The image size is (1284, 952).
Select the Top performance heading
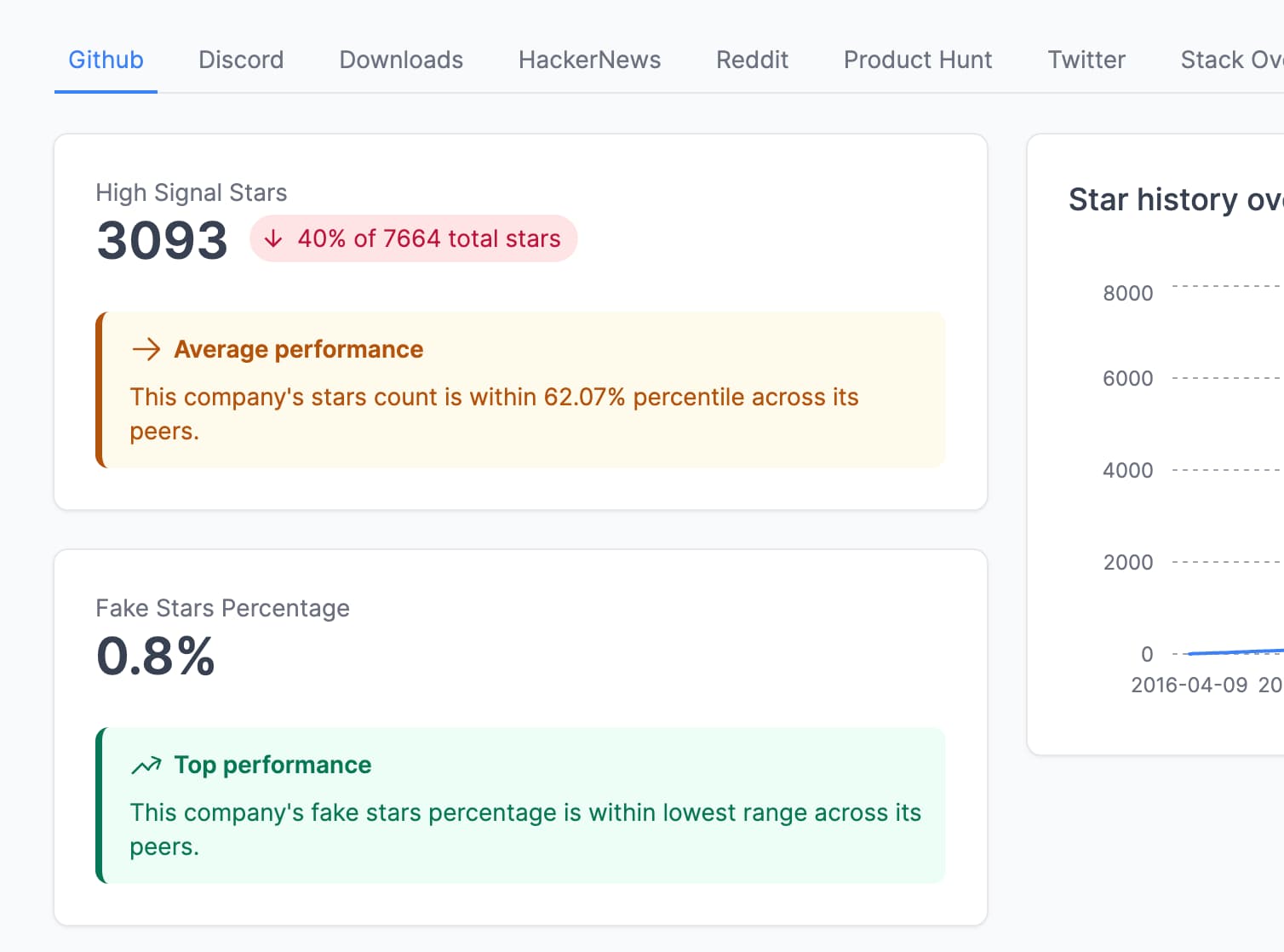coord(272,765)
